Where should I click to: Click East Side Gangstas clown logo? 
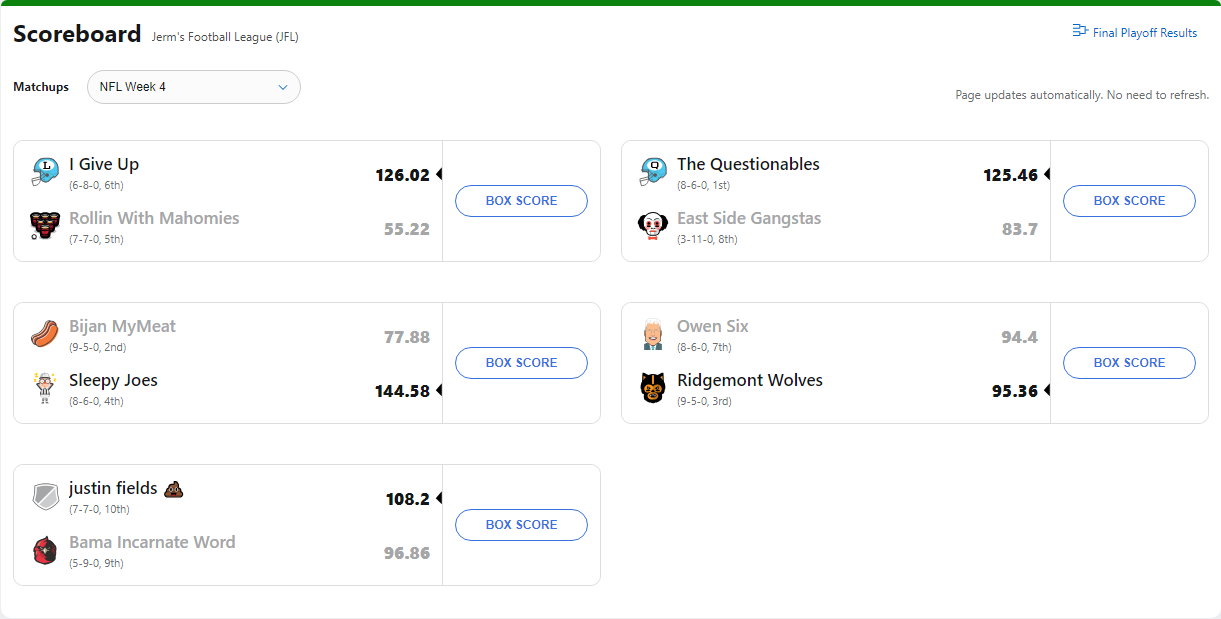coord(653,226)
